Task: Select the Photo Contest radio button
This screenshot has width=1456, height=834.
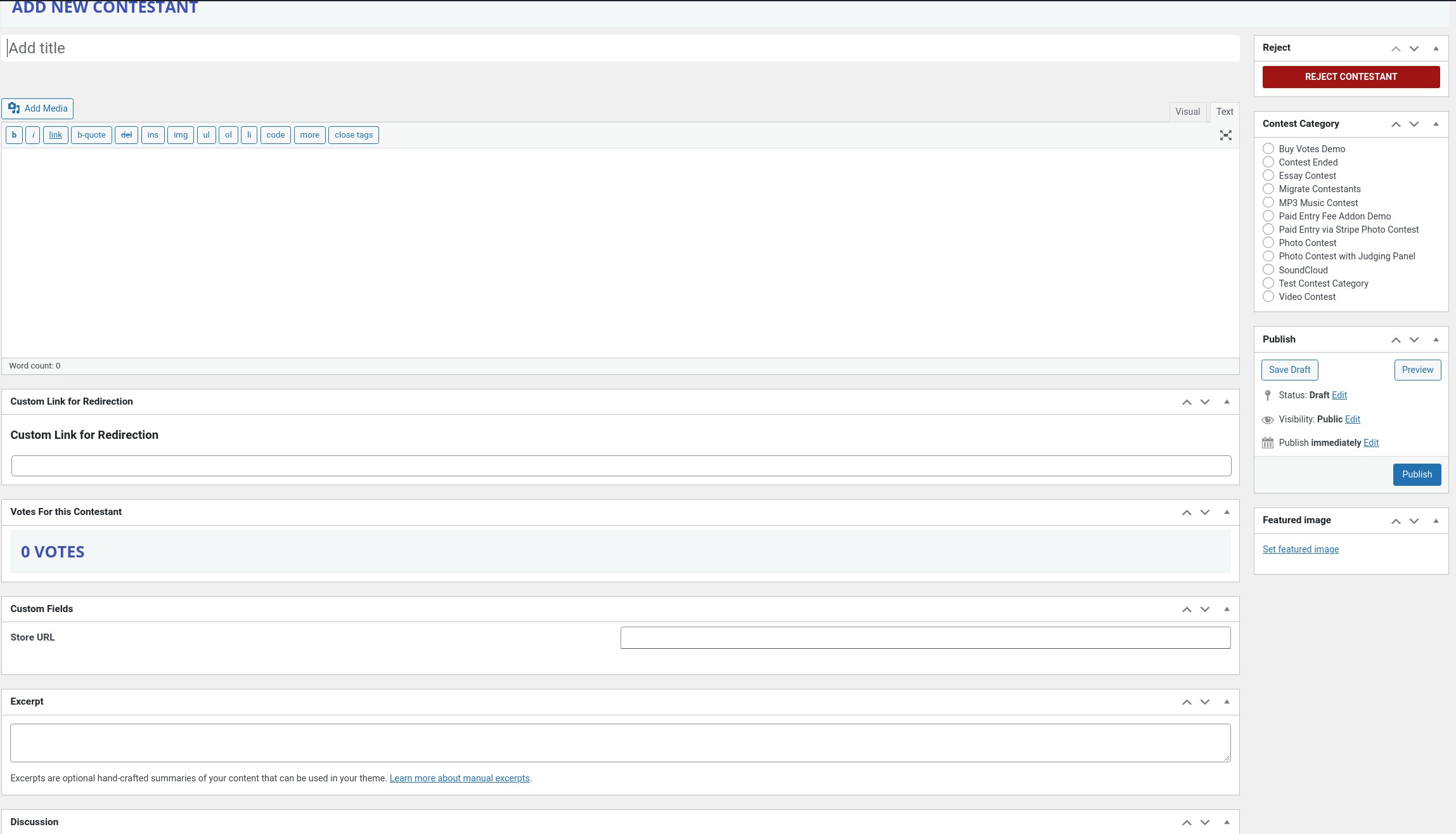Action: point(1268,243)
